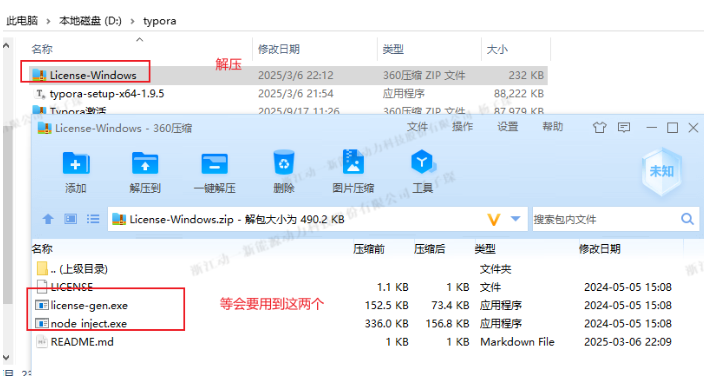The width and height of the screenshot is (704, 382).
Task: Click the 解压到 (Extract to) icon
Action: [145, 163]
